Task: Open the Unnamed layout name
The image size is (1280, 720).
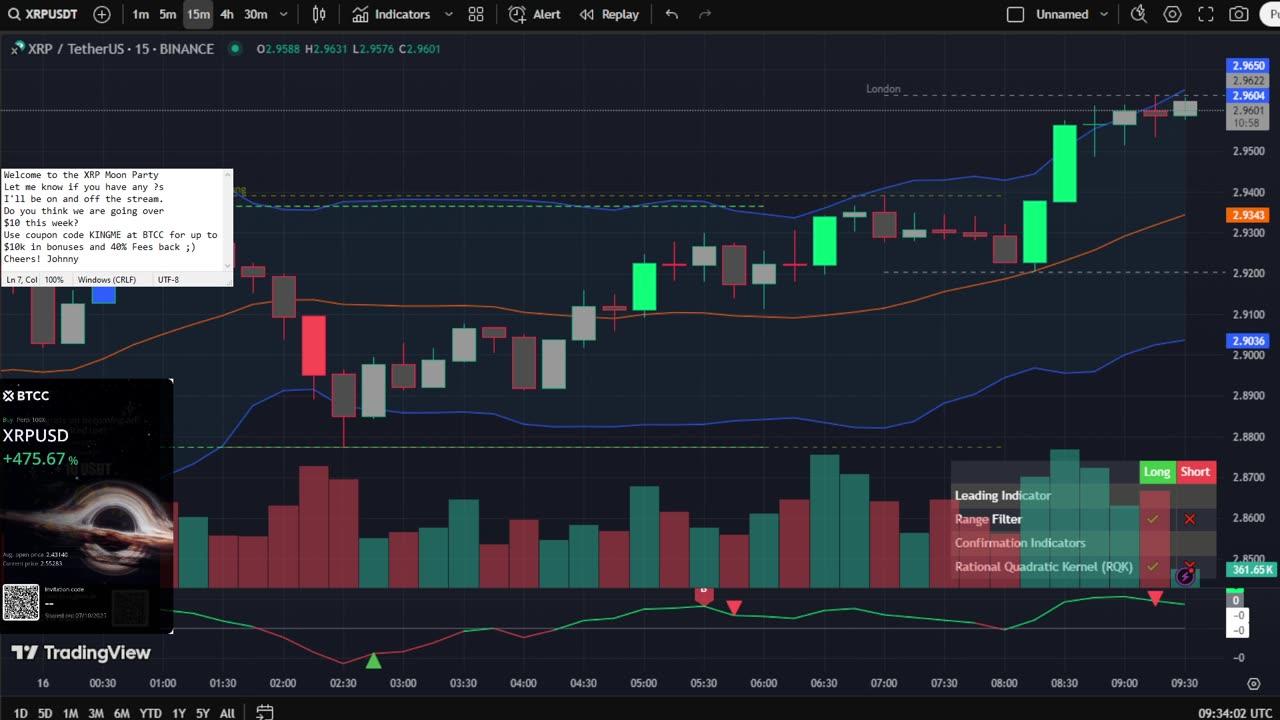Action: (x=1062, y=14)
